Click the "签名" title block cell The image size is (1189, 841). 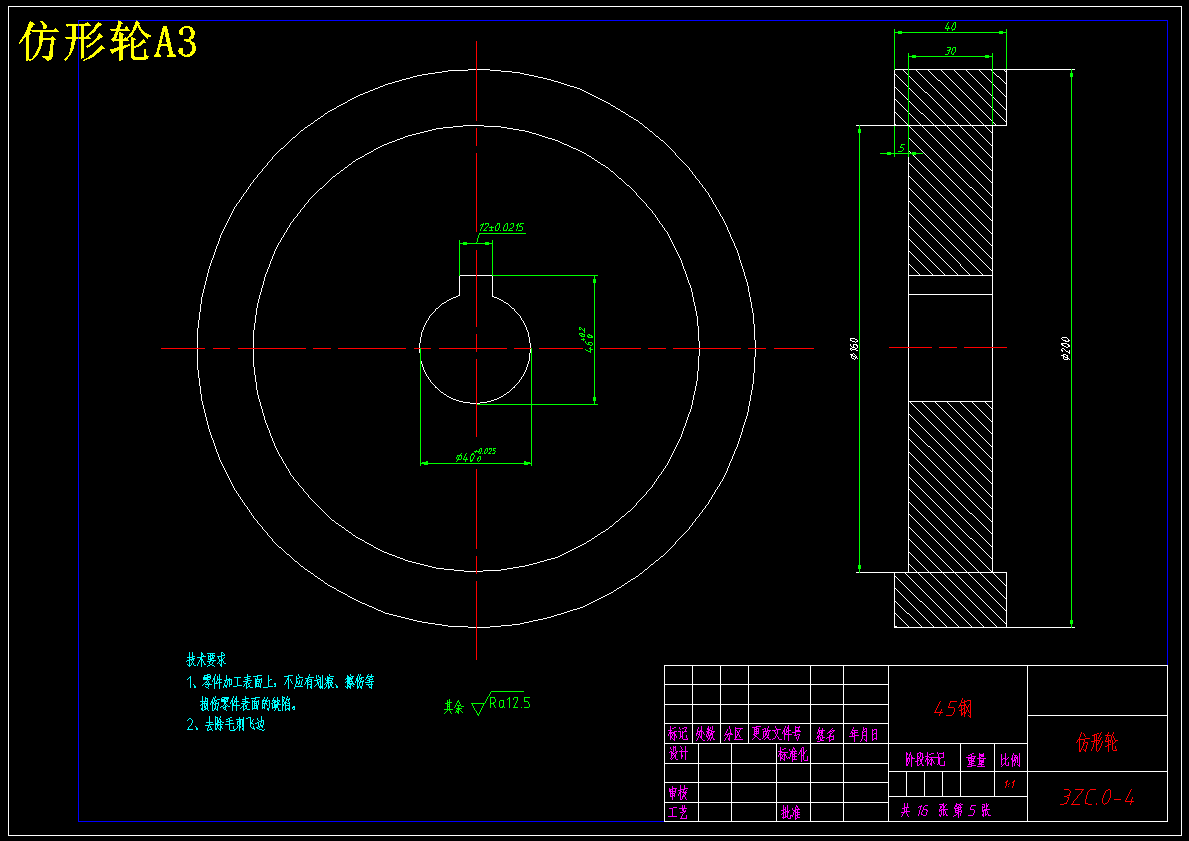(826, 733)
